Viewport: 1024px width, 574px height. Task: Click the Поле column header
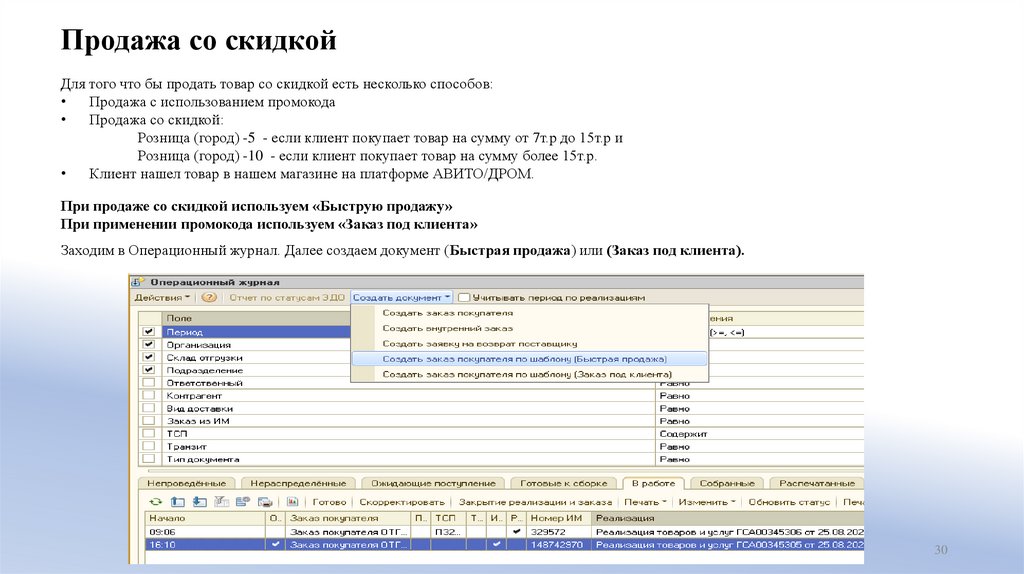pos(256,319)
